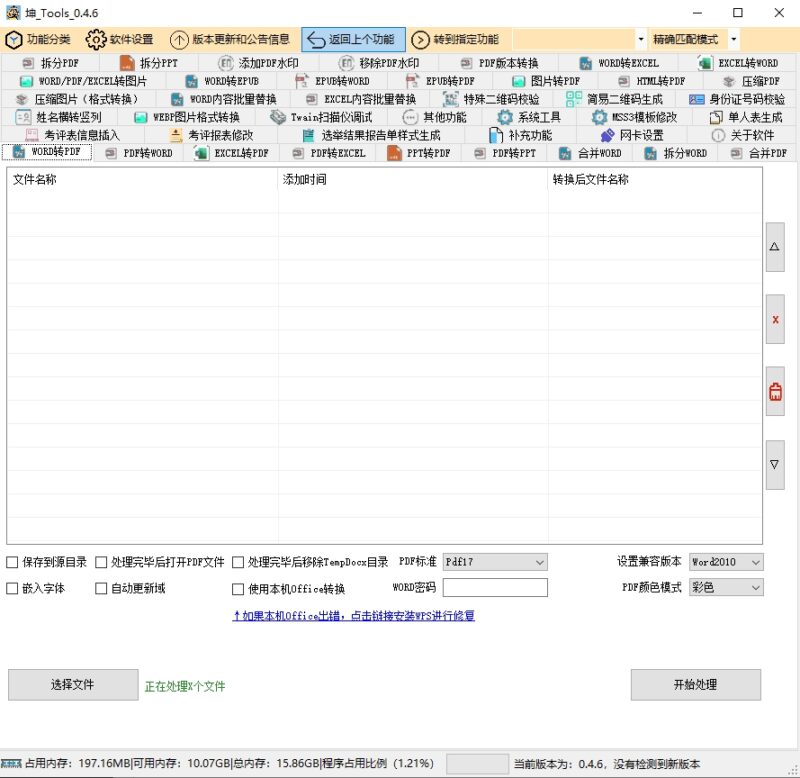Select 简易二维码生成 QR icon
Image resolution: width=800 pixels, height=778 pixels.
click(x=574, y=99)
